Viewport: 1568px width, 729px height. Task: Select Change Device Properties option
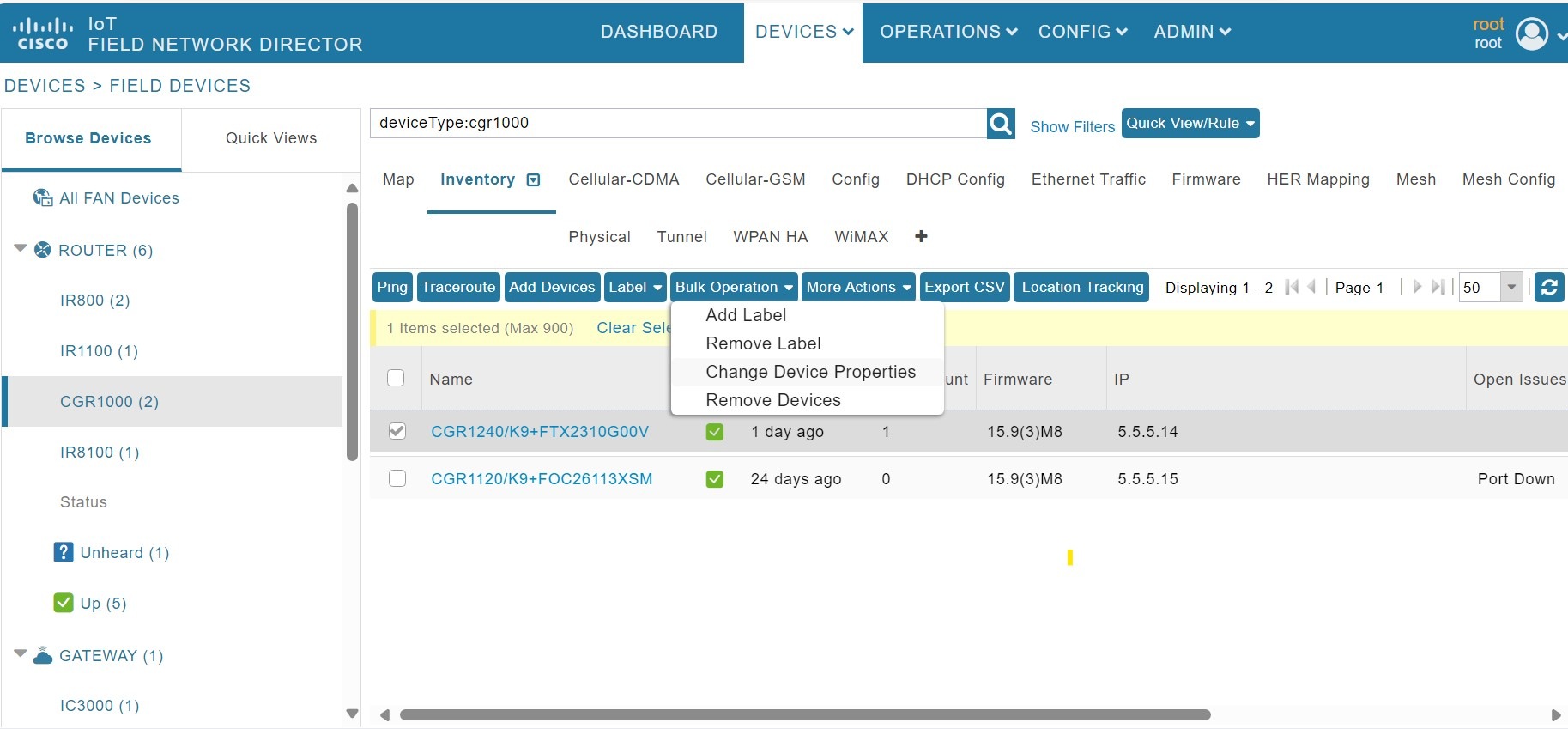coord(810,372)
